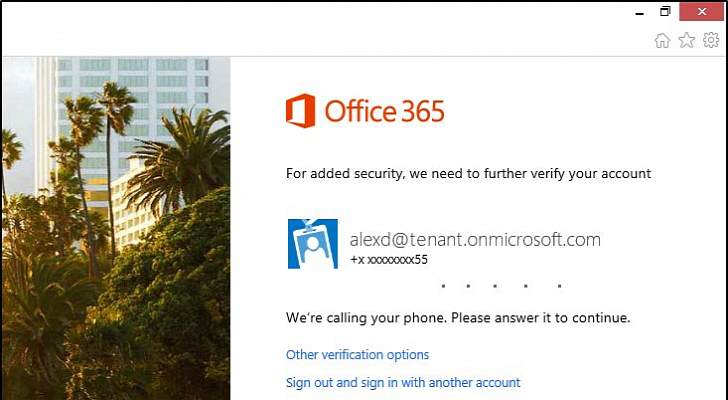Click the loading dots progress indicator
This screenshot has width=728, height=400.
point(500,286)
